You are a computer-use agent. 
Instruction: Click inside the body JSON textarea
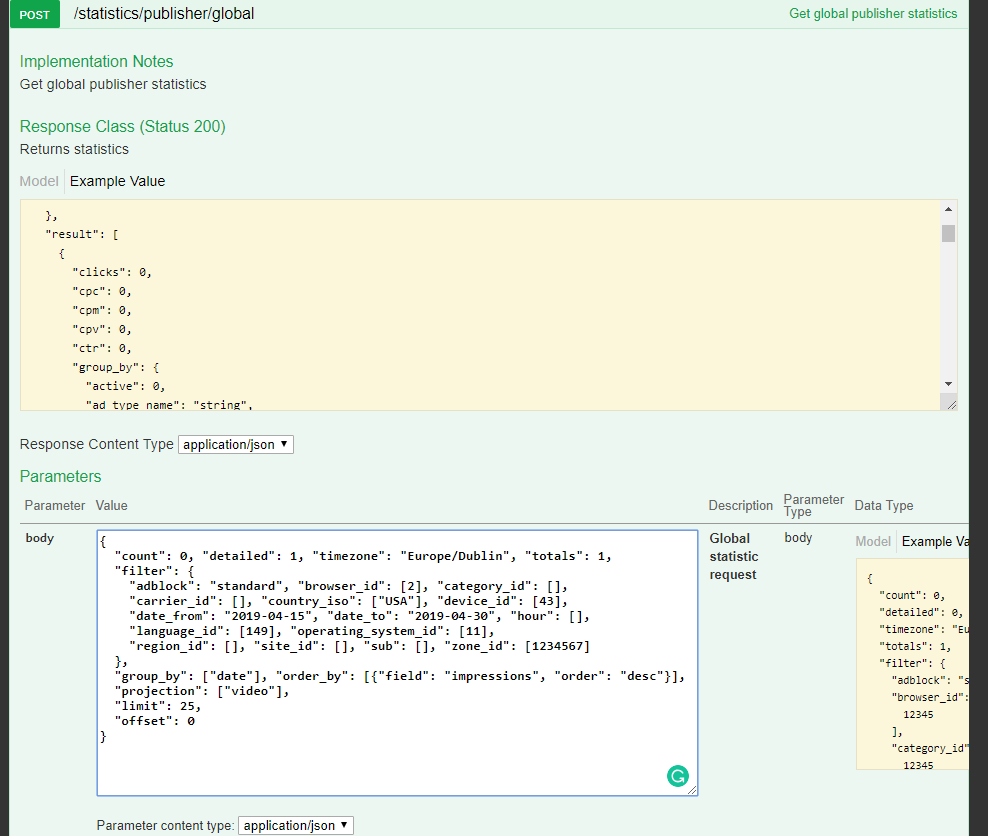(x=397, y=663)
